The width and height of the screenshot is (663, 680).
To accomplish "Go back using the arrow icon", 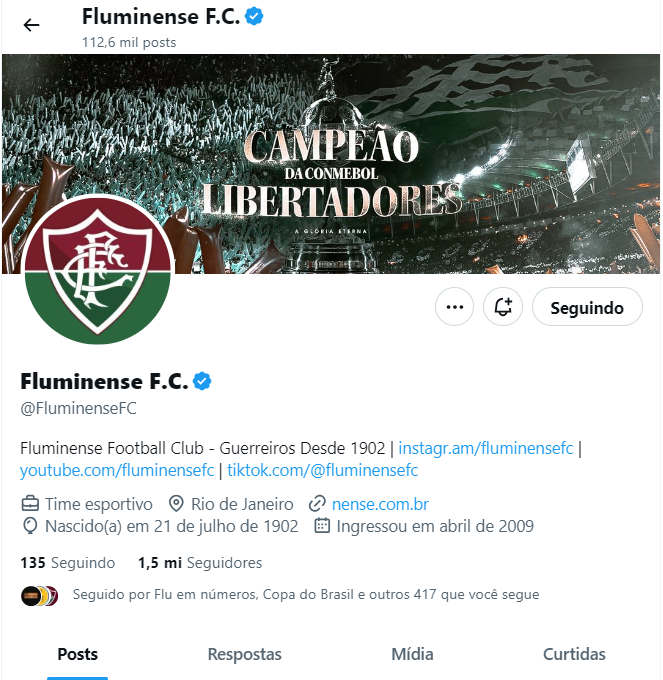I will tap(31, 25).
